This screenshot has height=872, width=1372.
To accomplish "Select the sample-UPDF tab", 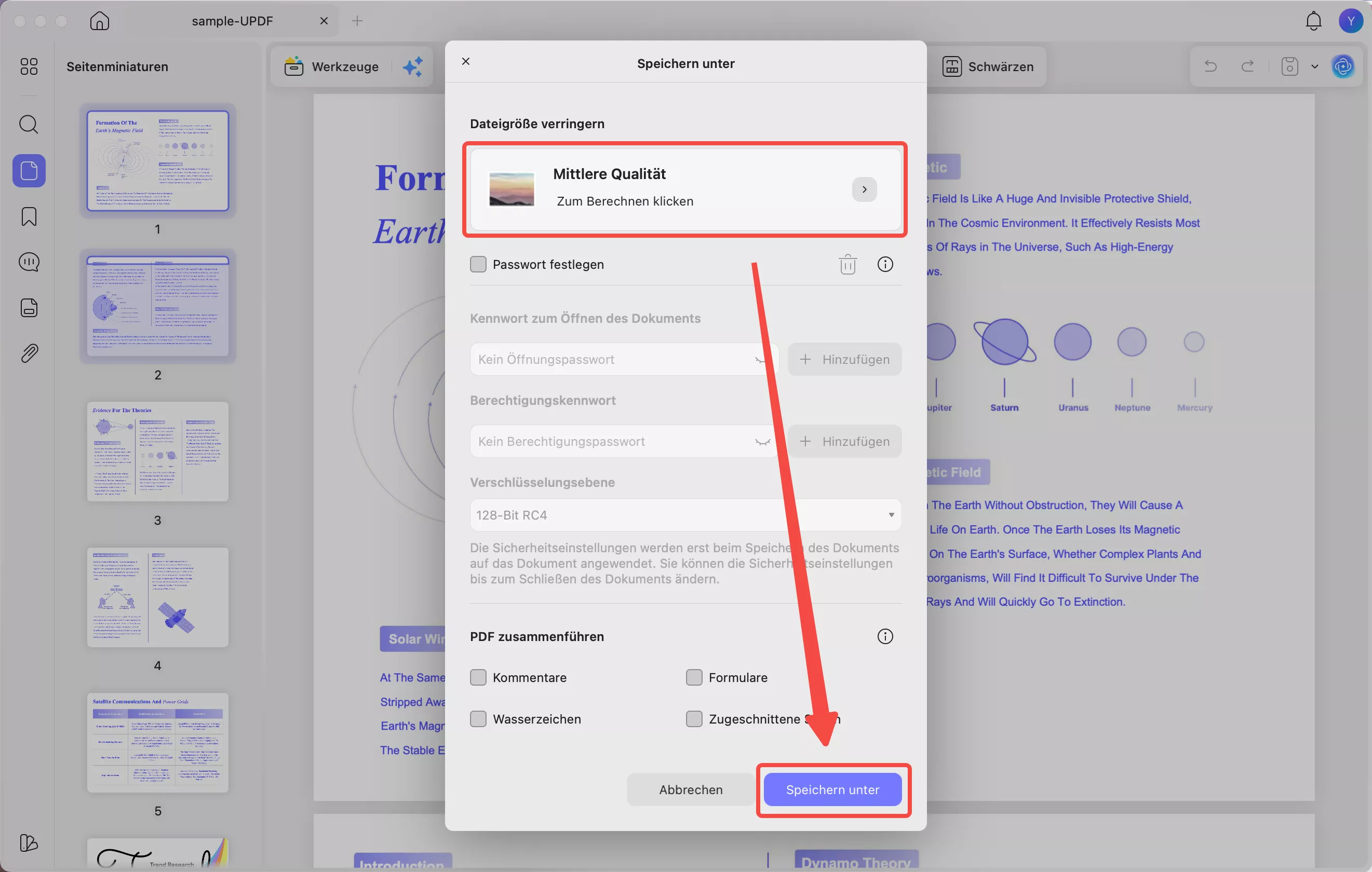I will coord(233,21).
